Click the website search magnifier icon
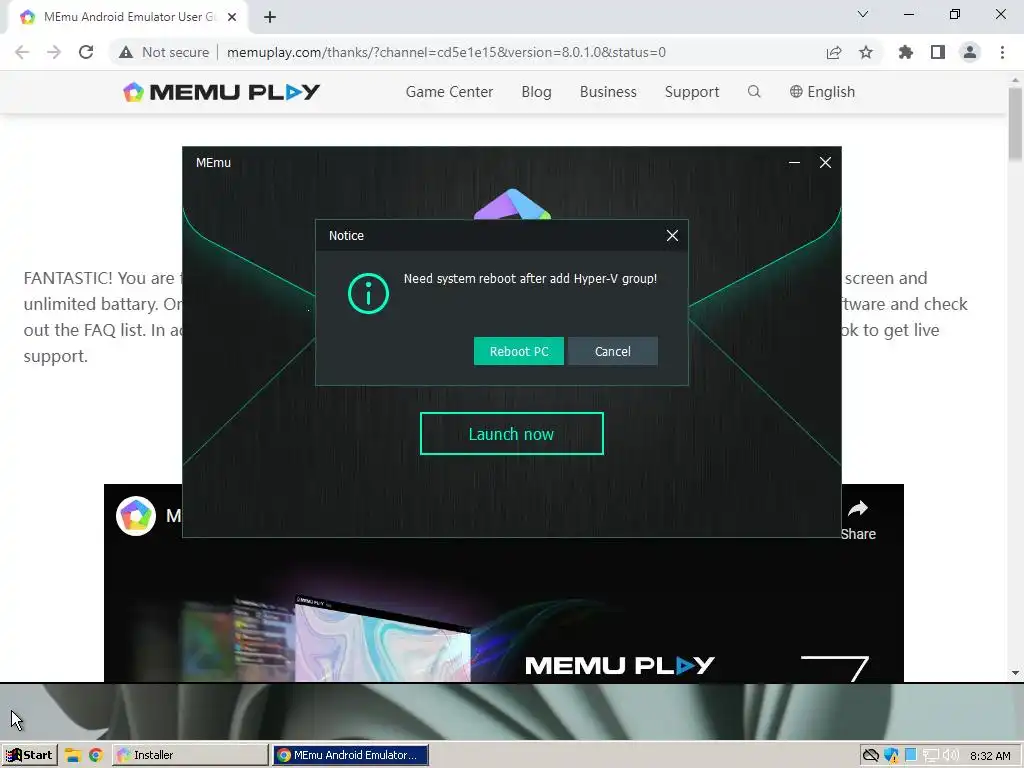 (754, 91)
